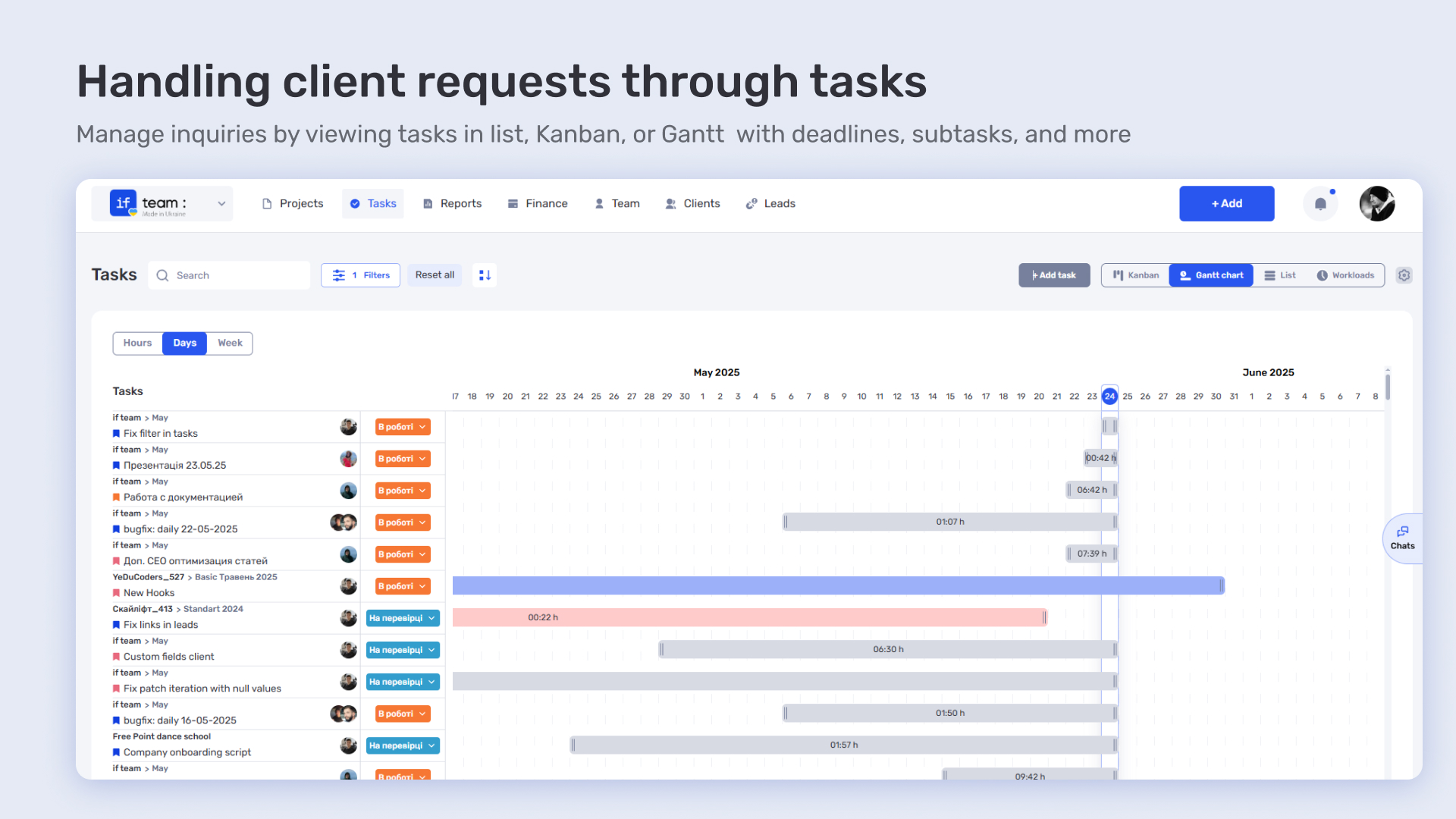Switch to the Kanban view tab
This screenshot has width=1456, height=819.
pyautogui.click(x=1136, y=275)
